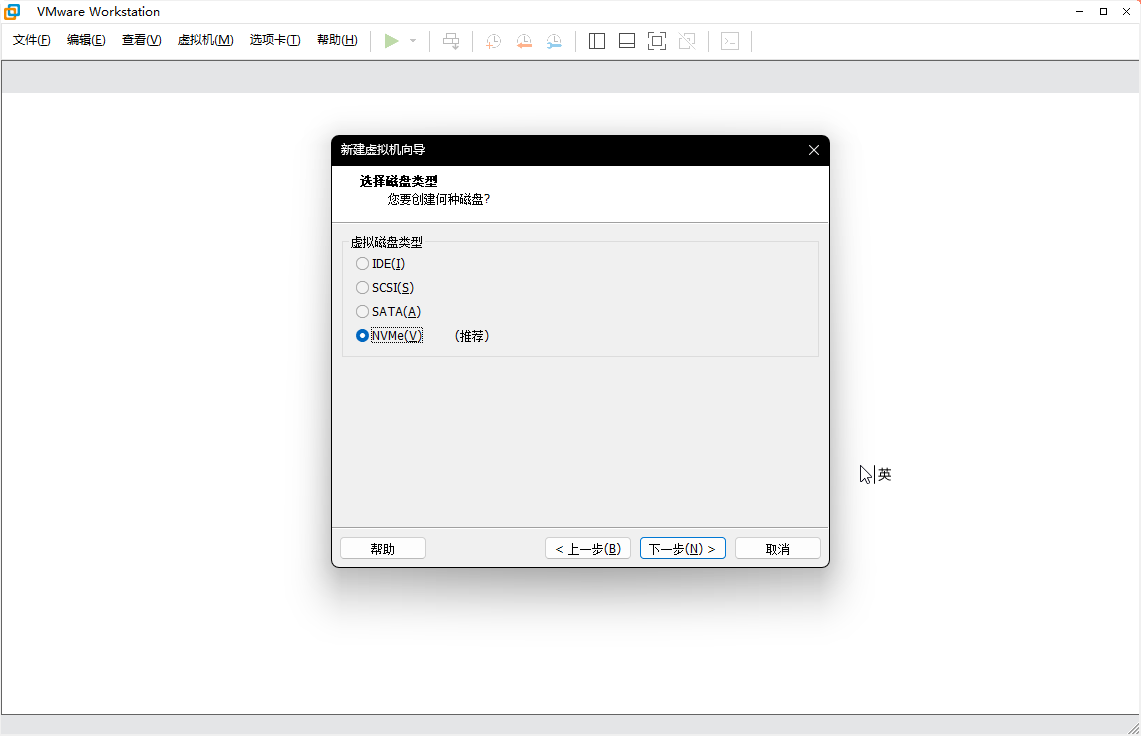Click the (推荐) label beside NVMe

coord(472,336)
